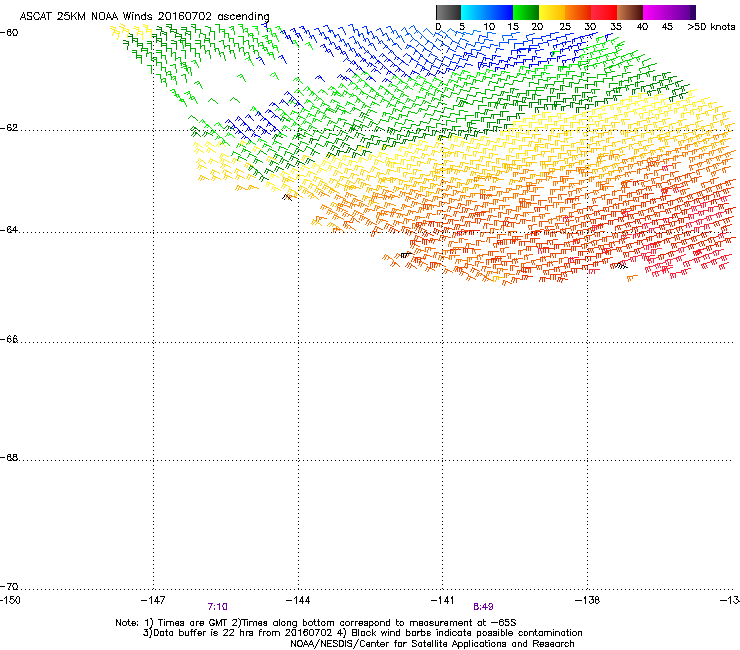The width and height of the screenshot is (740, 650).
Task: Click the longitude label -141
Action: click(x=443, y=600)
